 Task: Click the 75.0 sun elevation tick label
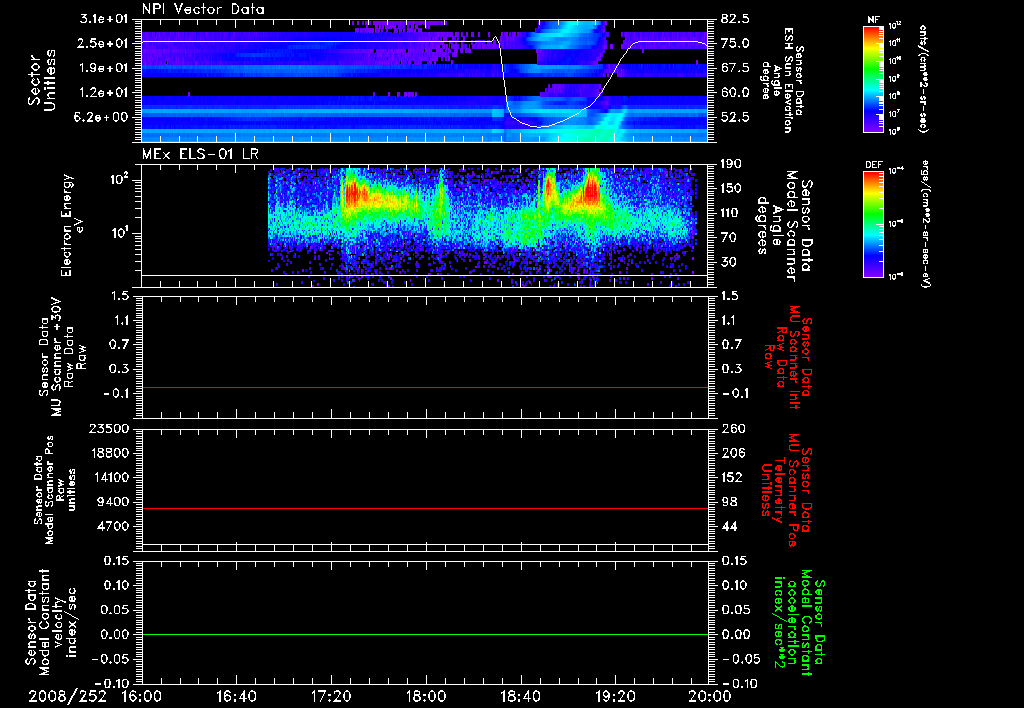click(x=735, y=43)
